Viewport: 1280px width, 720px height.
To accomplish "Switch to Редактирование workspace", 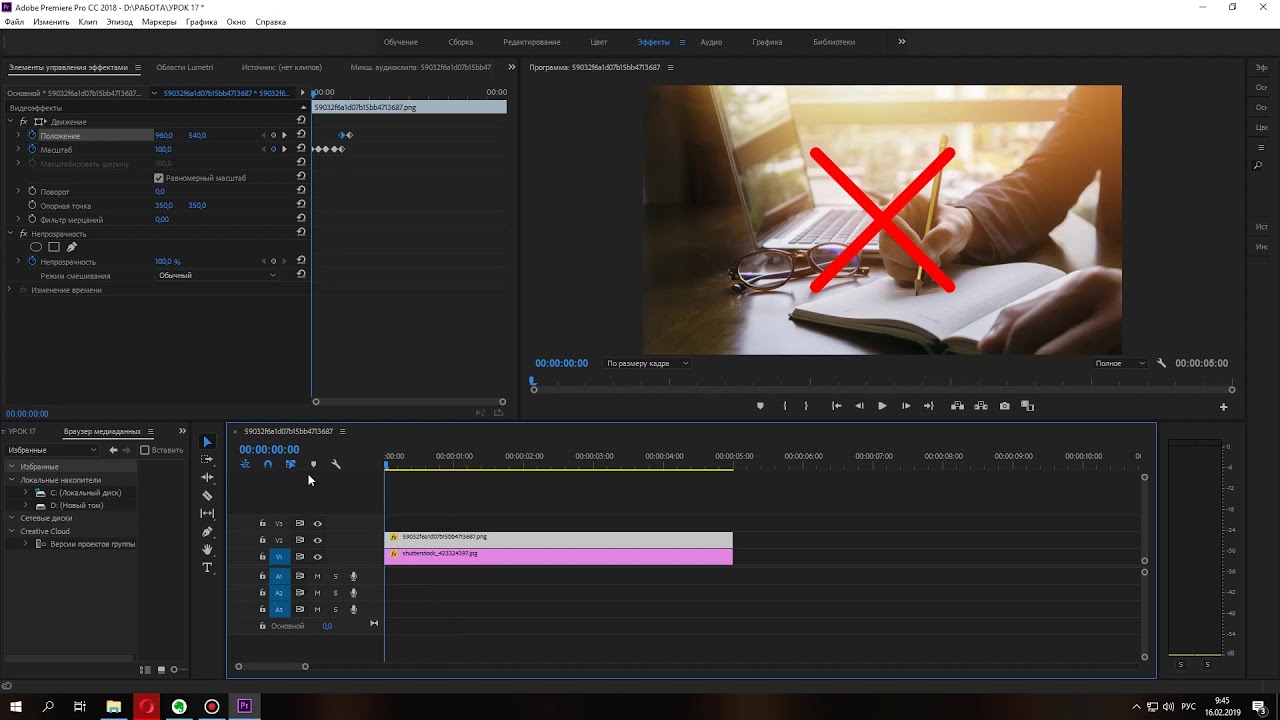I will pos(532,42).
